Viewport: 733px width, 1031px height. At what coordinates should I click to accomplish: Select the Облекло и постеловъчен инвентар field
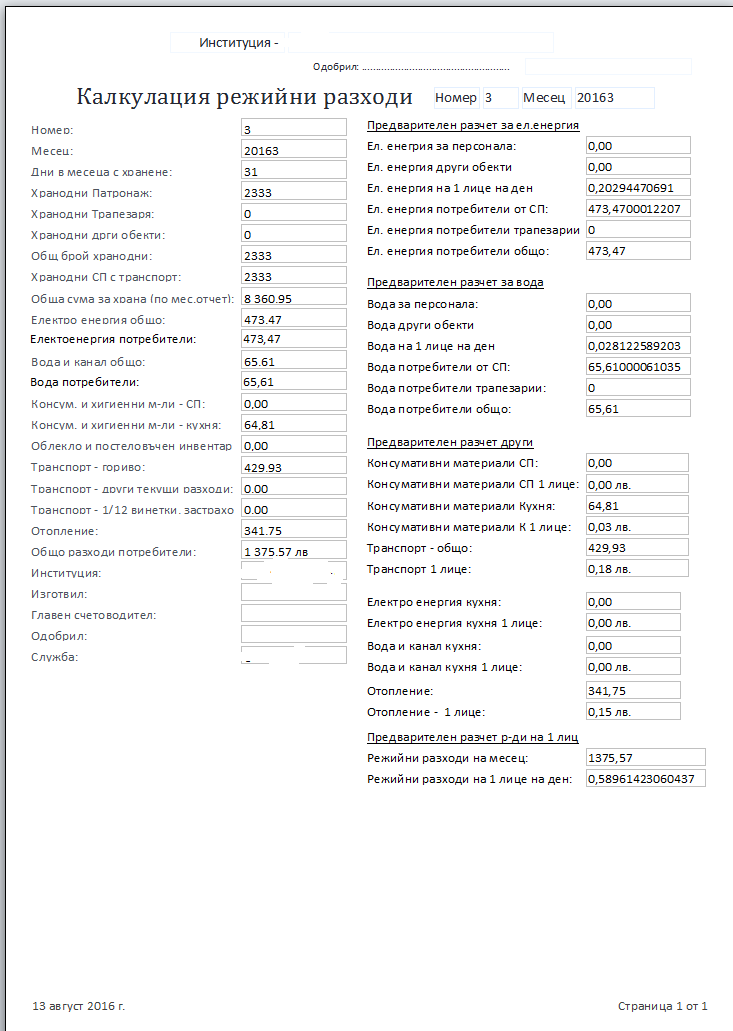point(294,445)
